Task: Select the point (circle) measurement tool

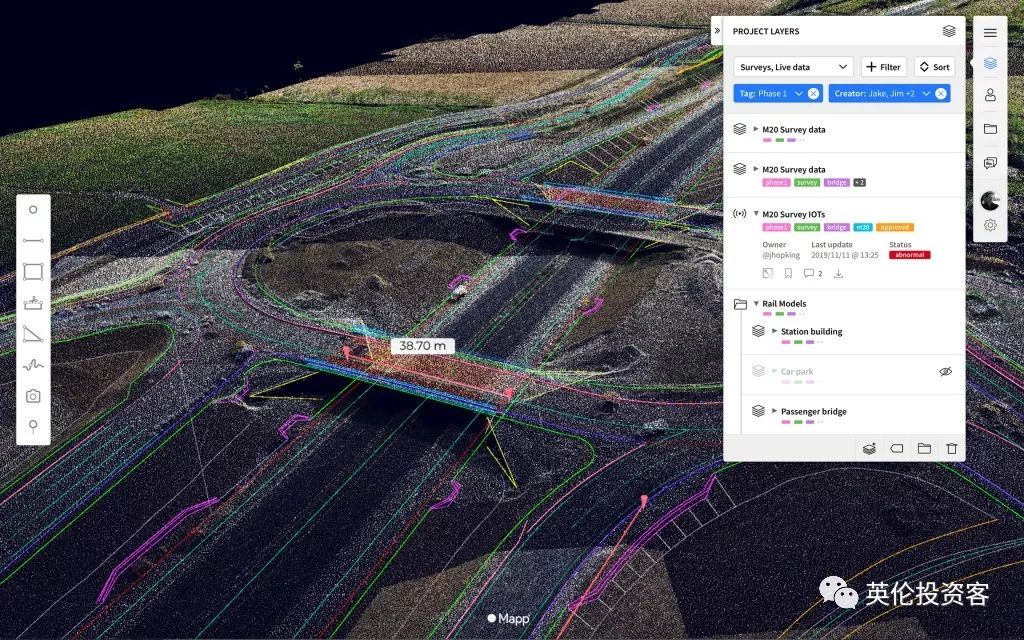Action: pos(33,210)
